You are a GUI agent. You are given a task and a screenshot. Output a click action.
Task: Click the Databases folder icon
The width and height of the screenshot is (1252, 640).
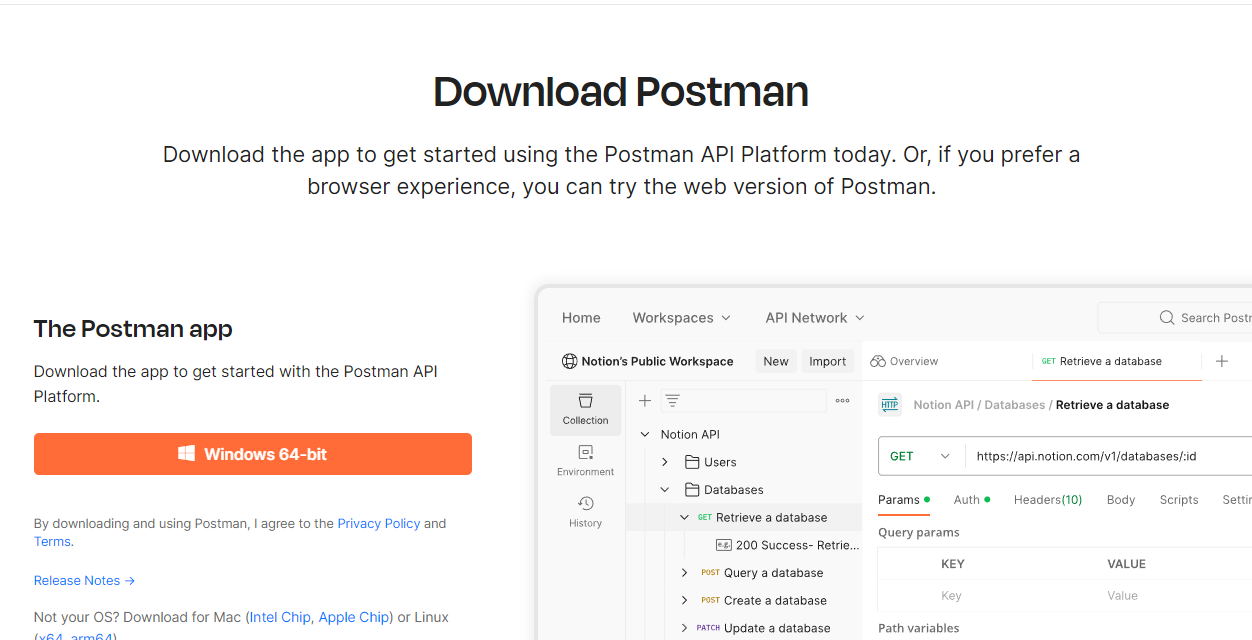(x=692, y=490)
